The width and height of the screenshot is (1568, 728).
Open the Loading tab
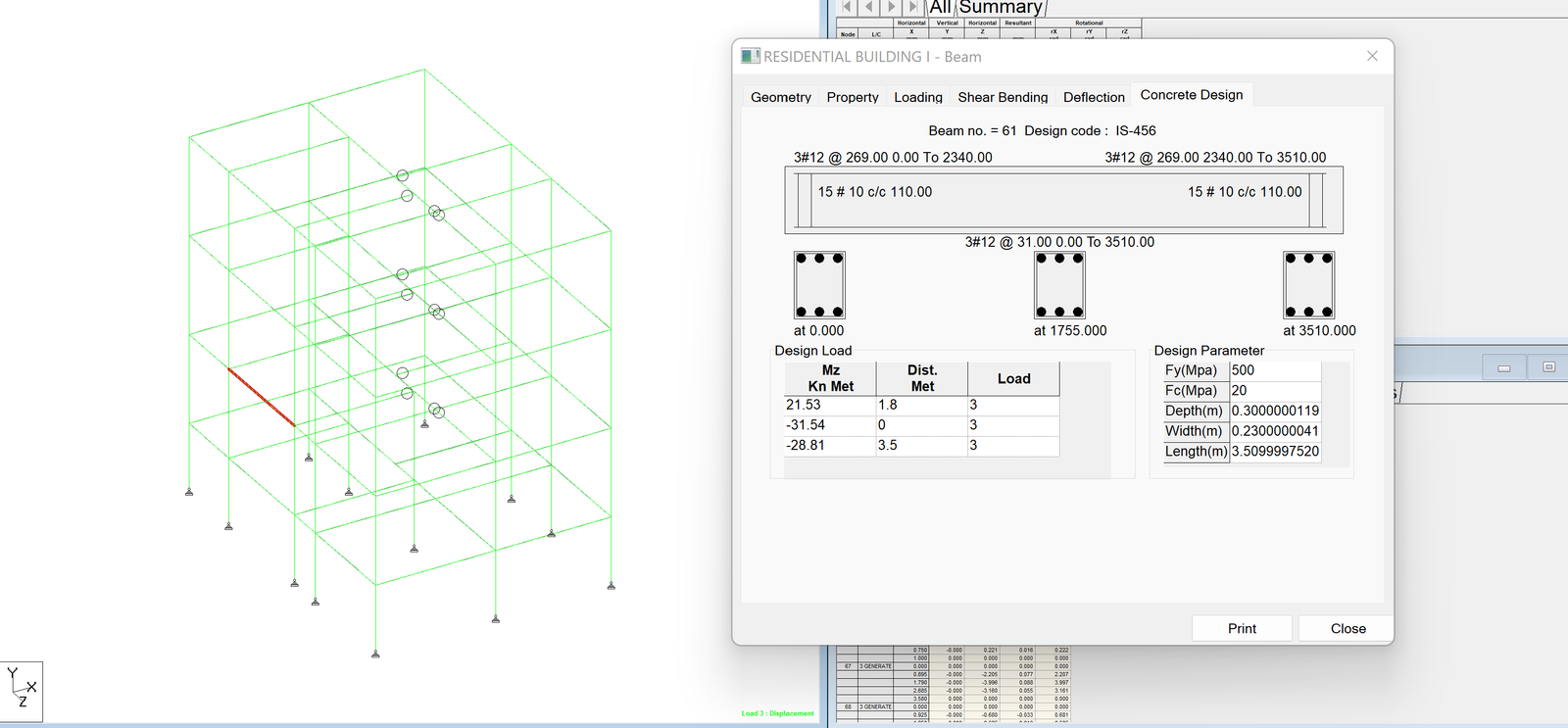tap(918, 97)
